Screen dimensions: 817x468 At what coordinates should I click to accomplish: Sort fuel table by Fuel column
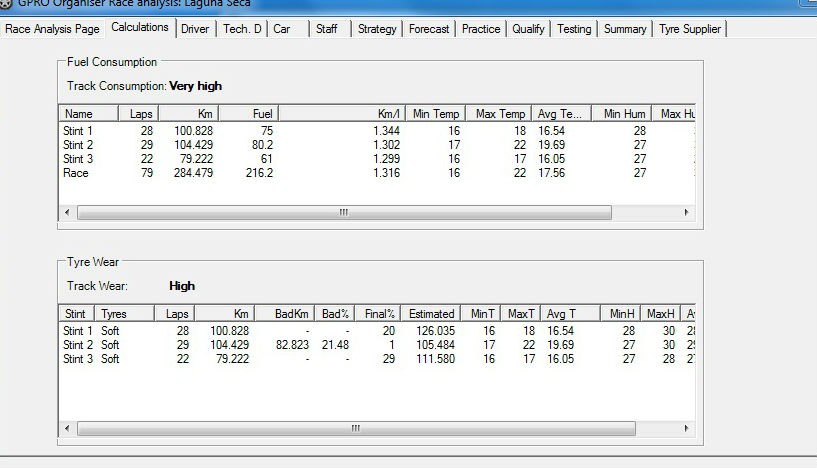coord(249,114)
